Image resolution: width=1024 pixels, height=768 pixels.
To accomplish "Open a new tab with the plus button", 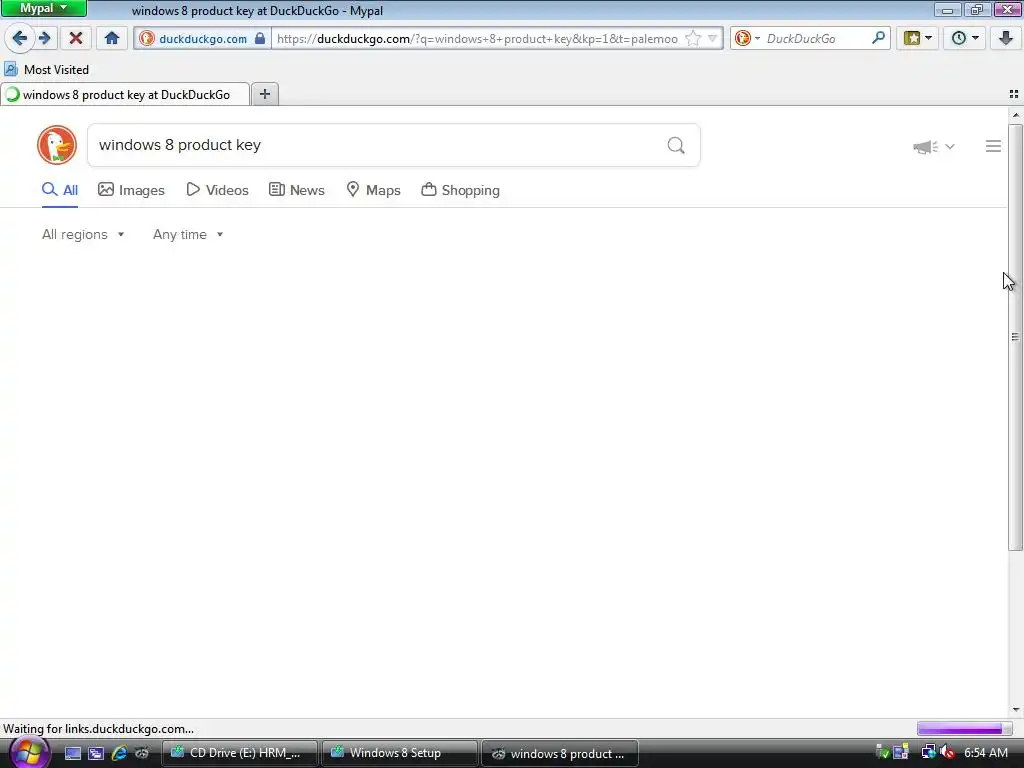I will (264, 94).
